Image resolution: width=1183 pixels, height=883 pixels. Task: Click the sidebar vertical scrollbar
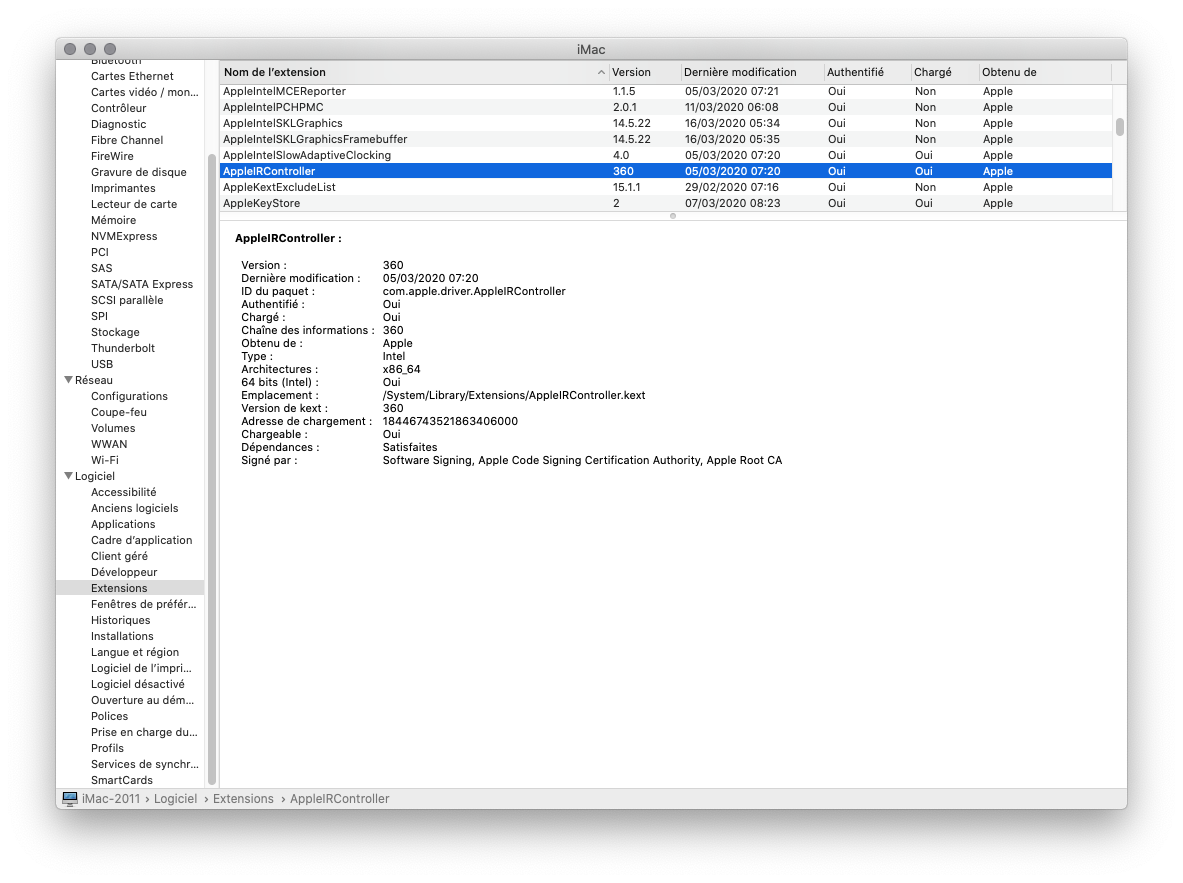211,469
